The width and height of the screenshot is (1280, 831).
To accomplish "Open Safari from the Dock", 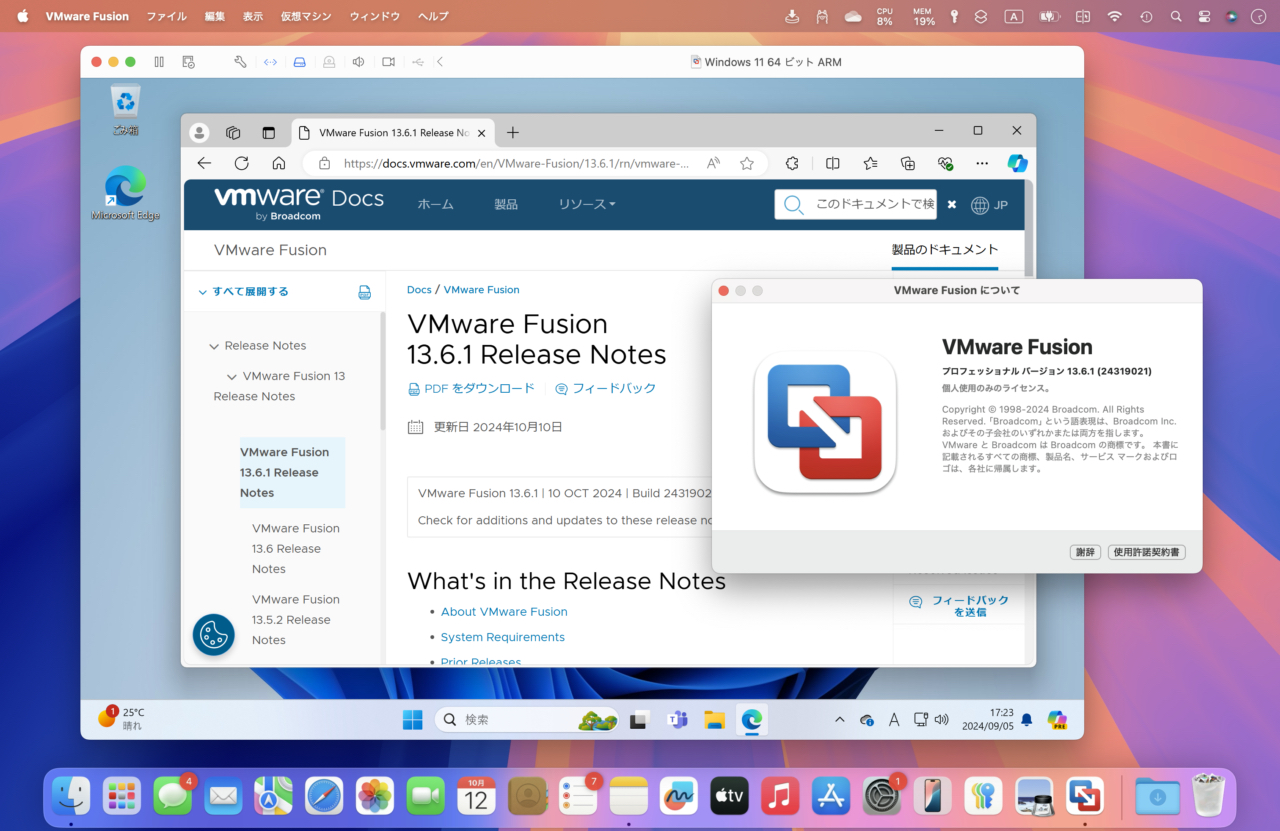I will point(324,796).
